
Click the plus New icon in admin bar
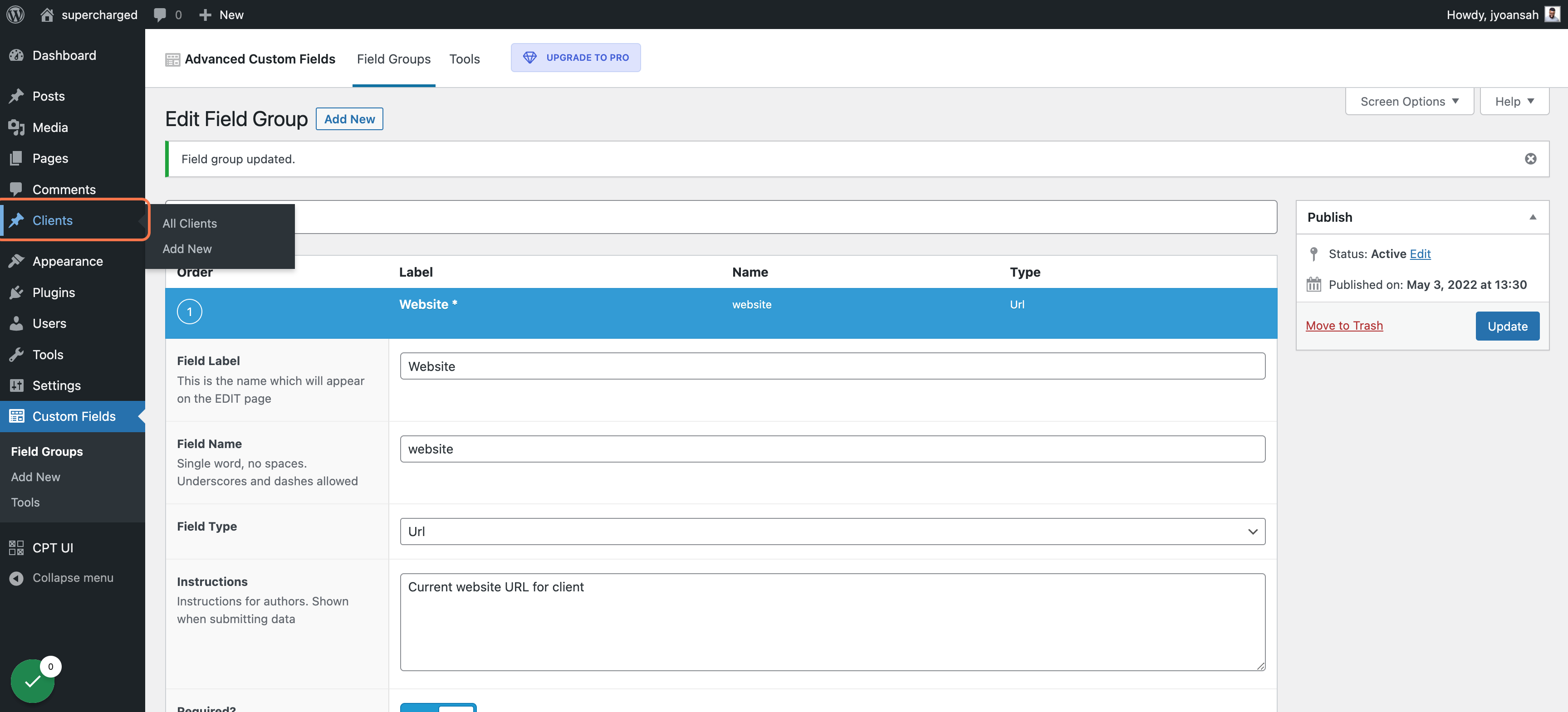click(205, 15)
